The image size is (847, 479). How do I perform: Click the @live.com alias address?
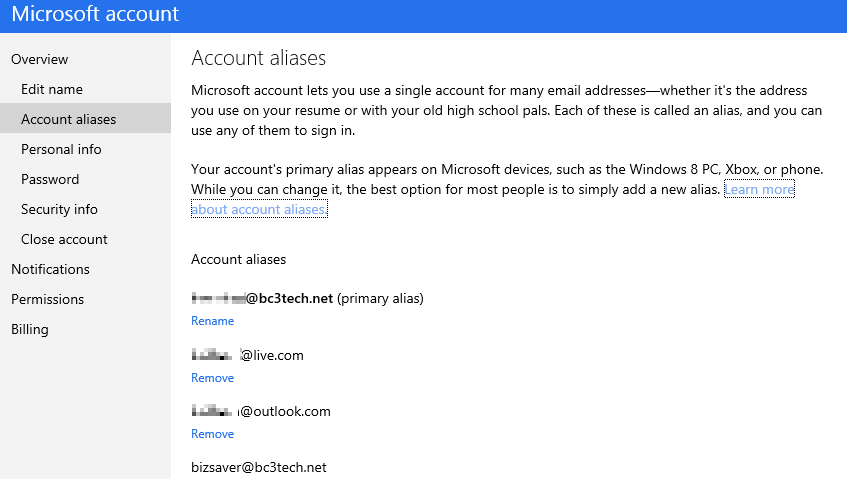[247, 355]
